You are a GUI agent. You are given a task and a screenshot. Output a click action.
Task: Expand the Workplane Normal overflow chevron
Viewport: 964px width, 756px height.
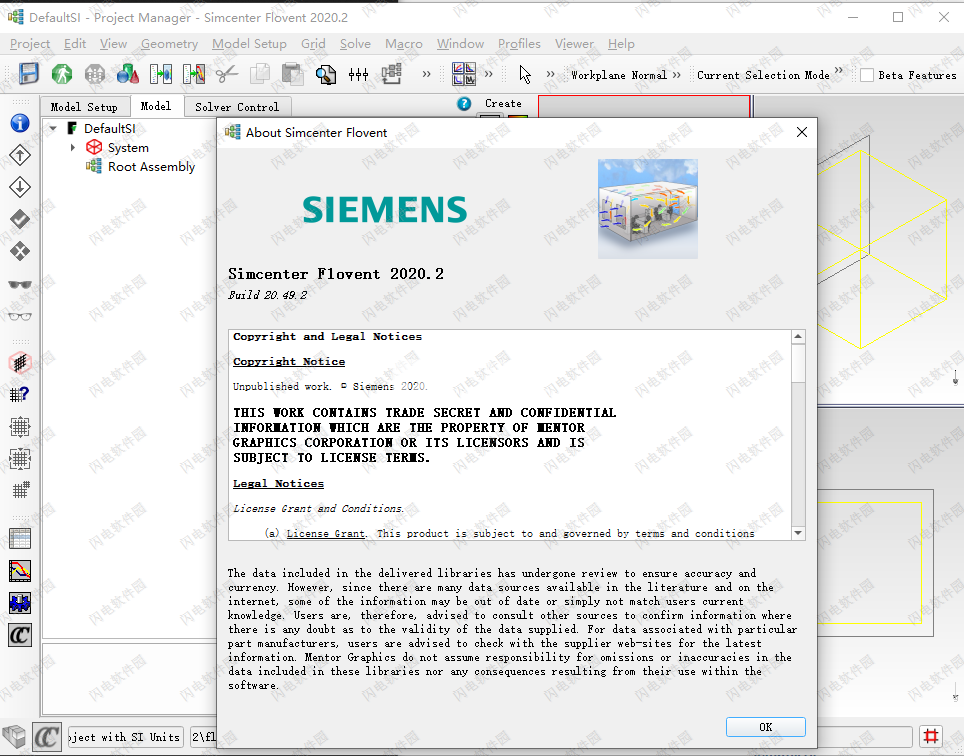(x=676, y=74)
